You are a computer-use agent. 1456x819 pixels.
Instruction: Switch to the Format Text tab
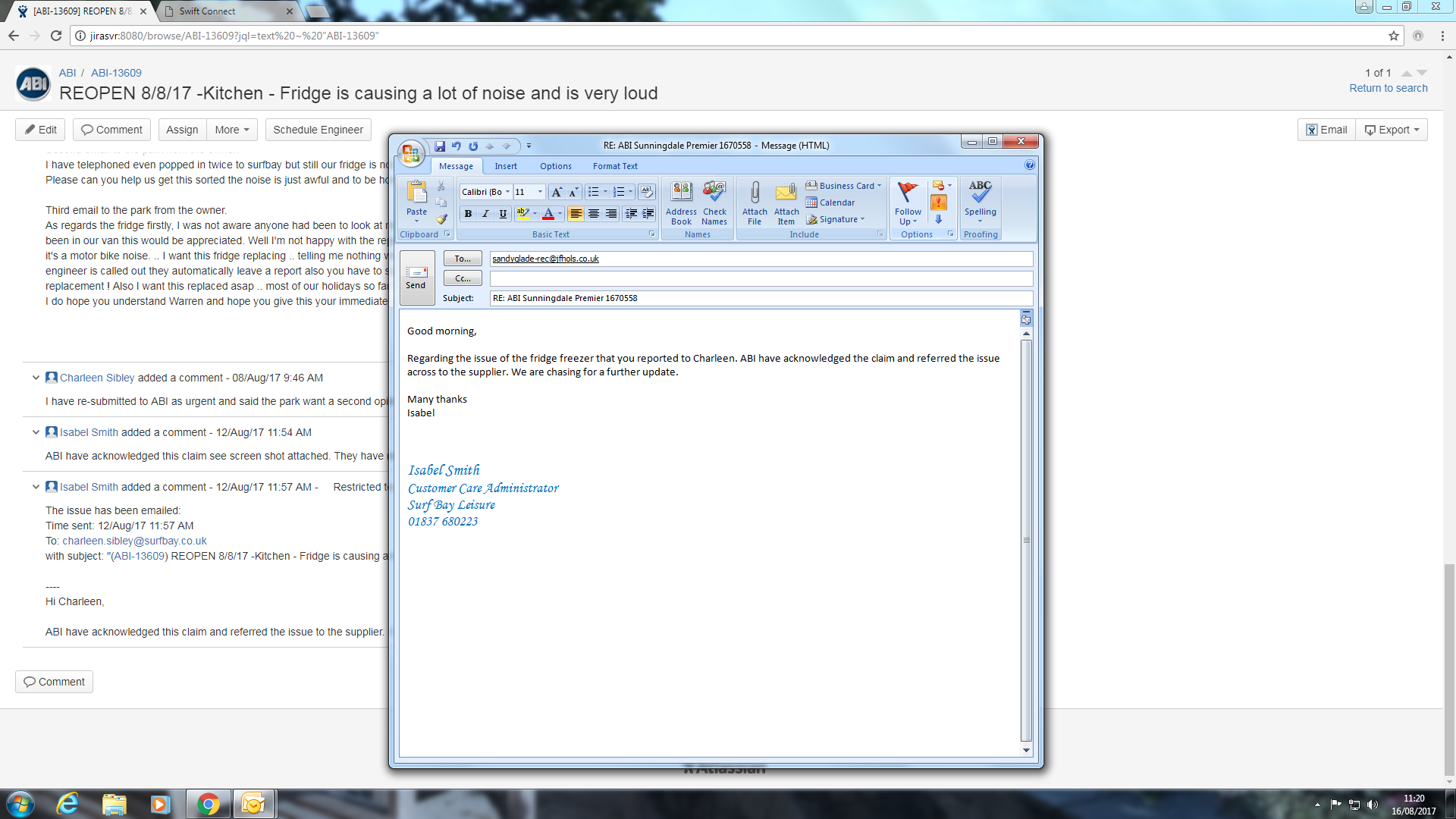(614, 166)
